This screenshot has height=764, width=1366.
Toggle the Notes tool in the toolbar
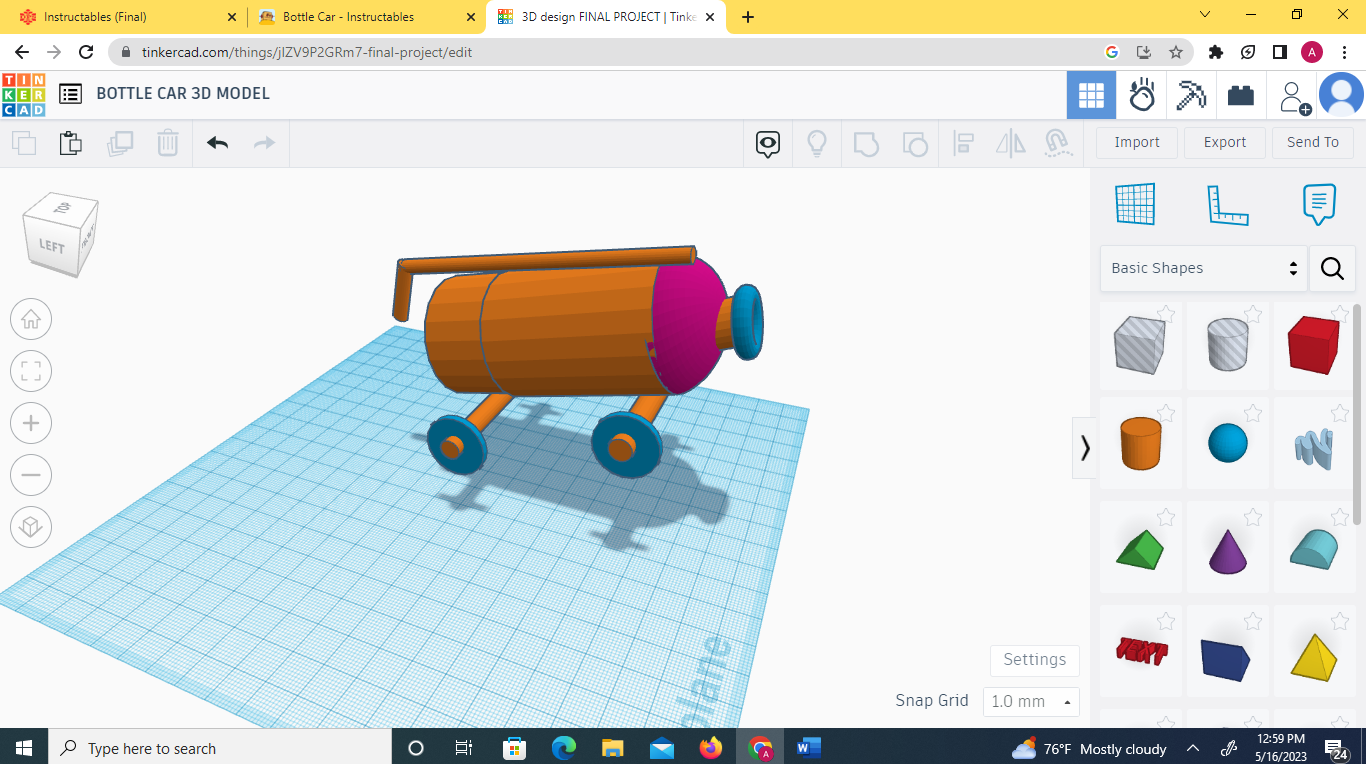point(1319,204)
